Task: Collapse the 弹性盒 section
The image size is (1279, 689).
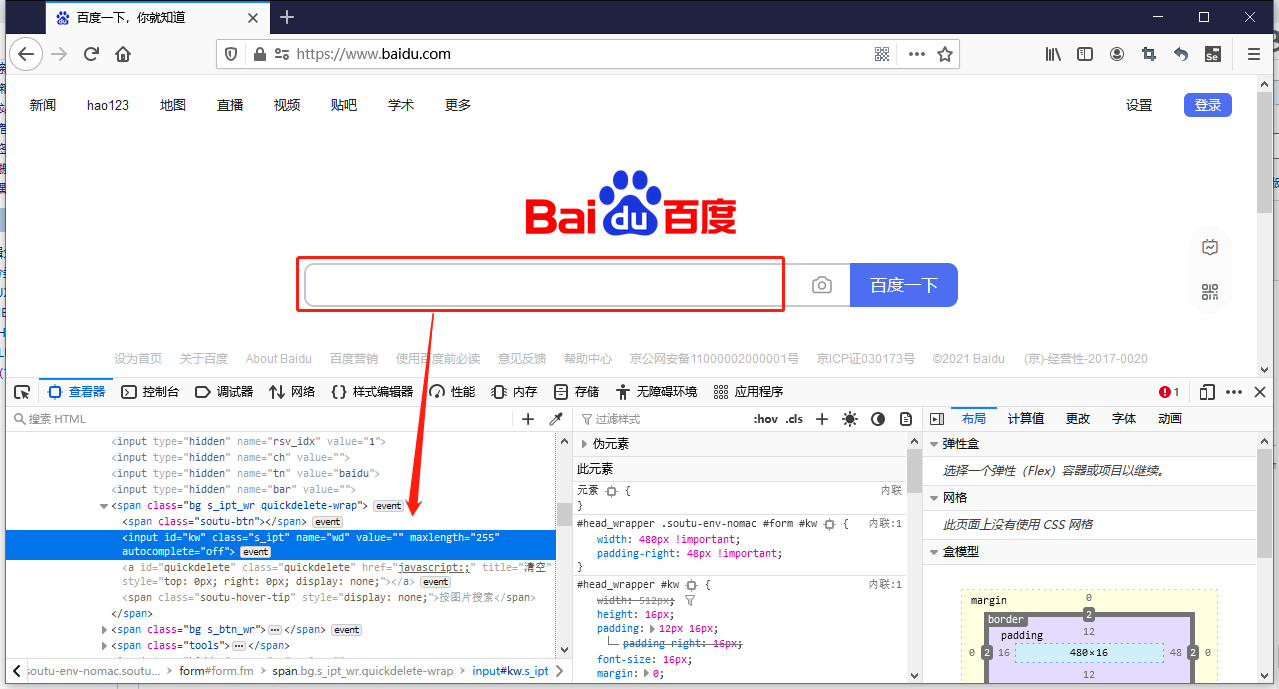Action: click(935, 444)
